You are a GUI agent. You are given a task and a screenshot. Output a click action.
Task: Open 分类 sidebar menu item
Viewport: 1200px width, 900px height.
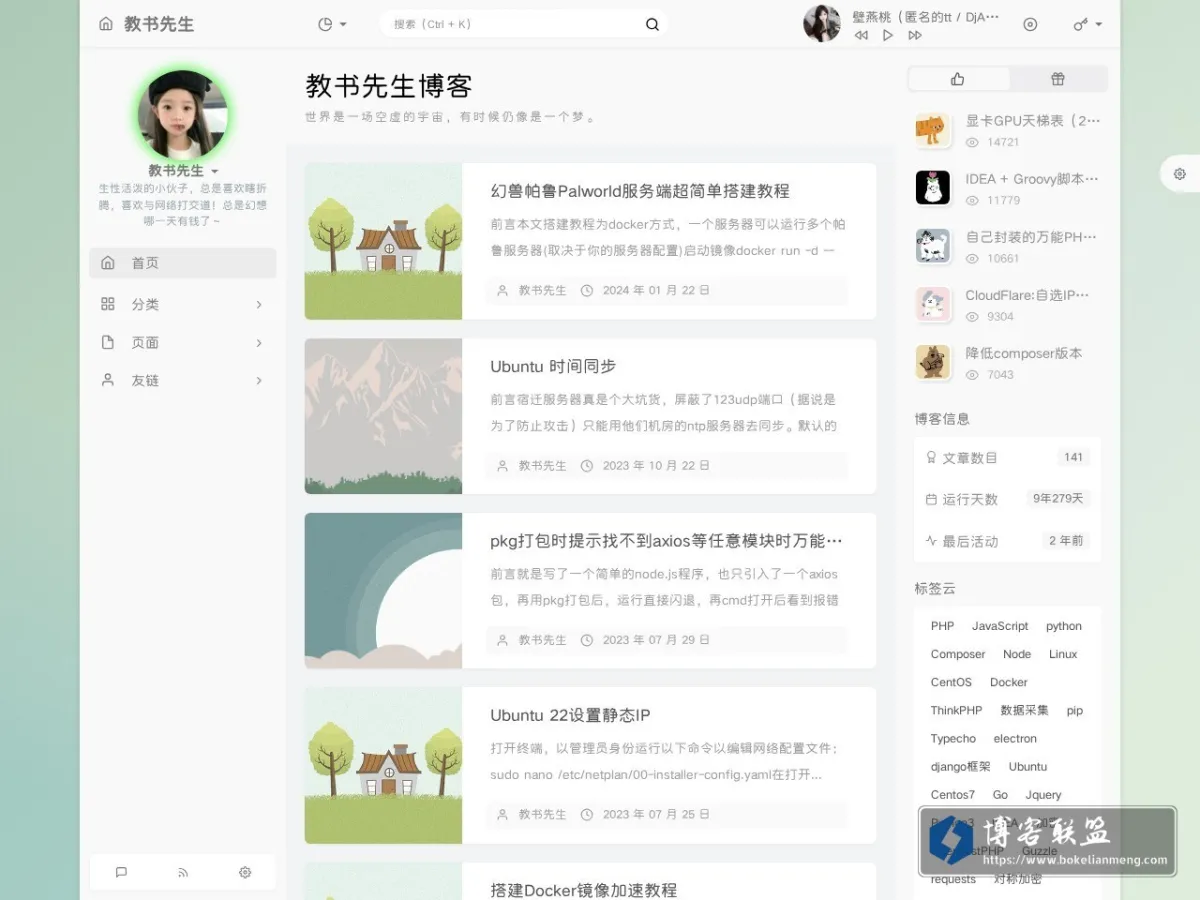point(183,304)
